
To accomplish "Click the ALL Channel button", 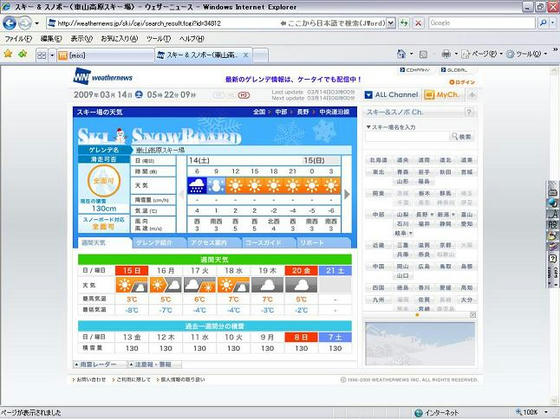I will click(392, 95).
